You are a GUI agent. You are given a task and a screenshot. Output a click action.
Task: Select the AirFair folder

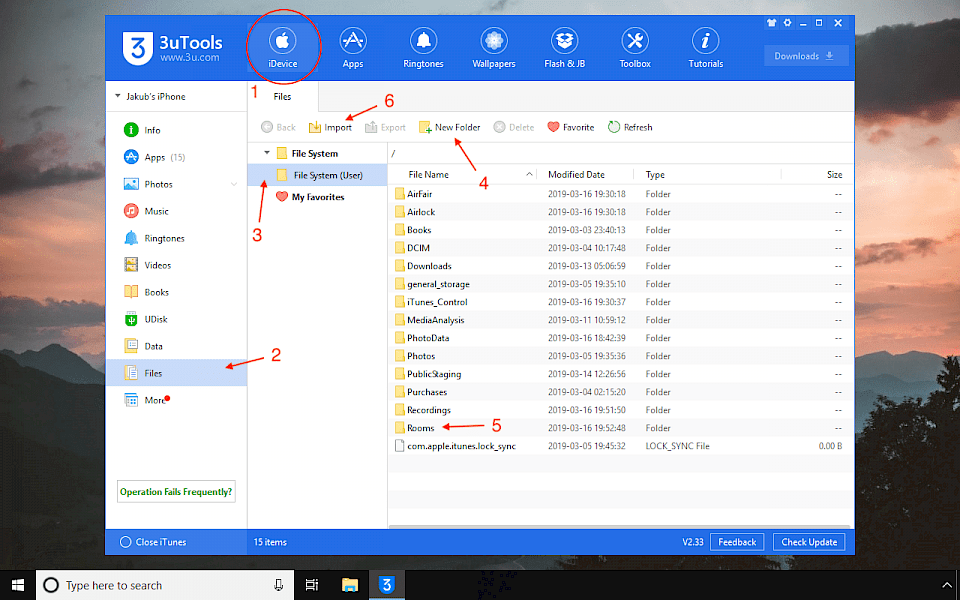pos(620,194)
